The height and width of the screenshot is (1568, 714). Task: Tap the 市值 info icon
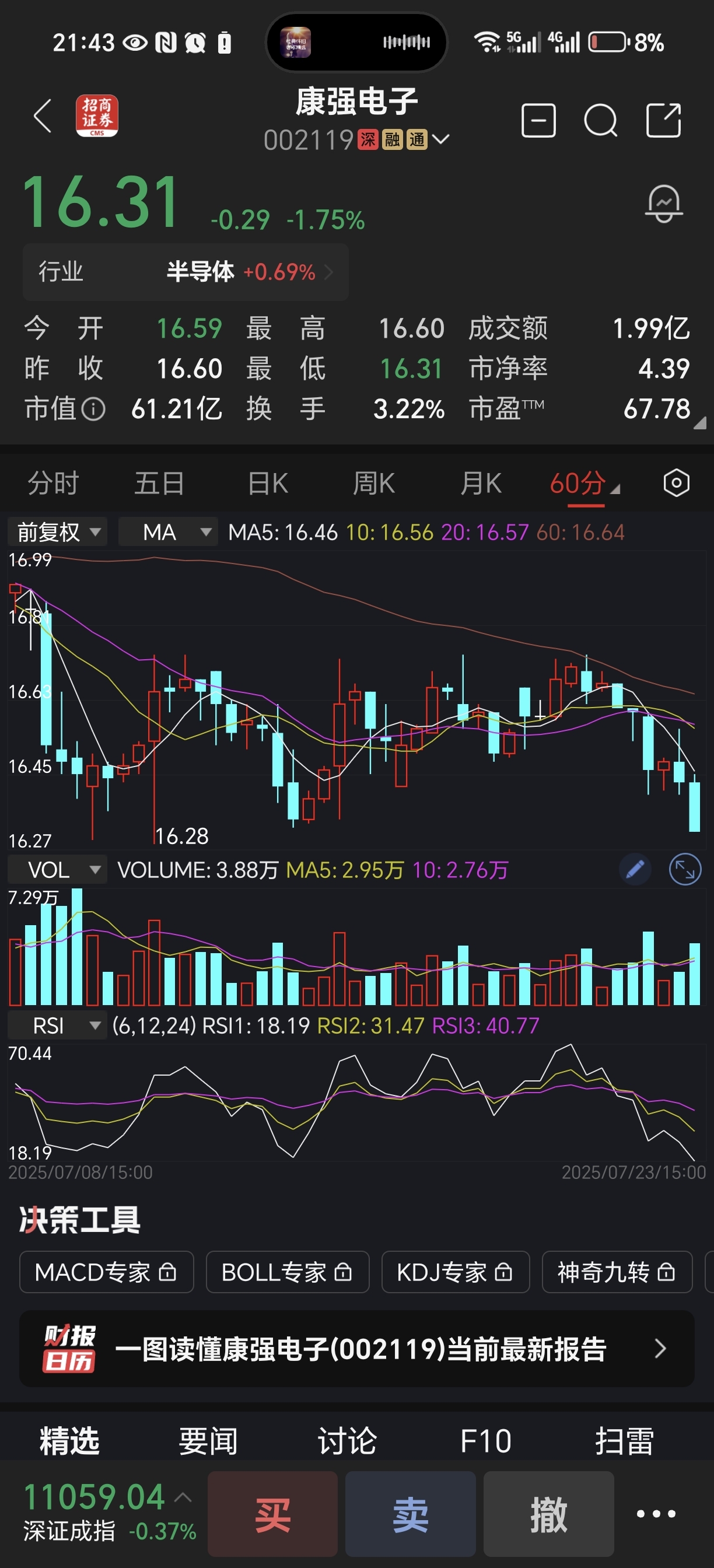(x=94, y=409)
